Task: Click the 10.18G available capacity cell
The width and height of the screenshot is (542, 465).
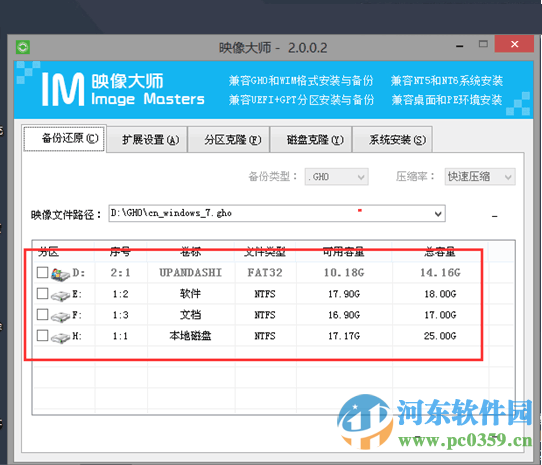Action: (344, 273)
